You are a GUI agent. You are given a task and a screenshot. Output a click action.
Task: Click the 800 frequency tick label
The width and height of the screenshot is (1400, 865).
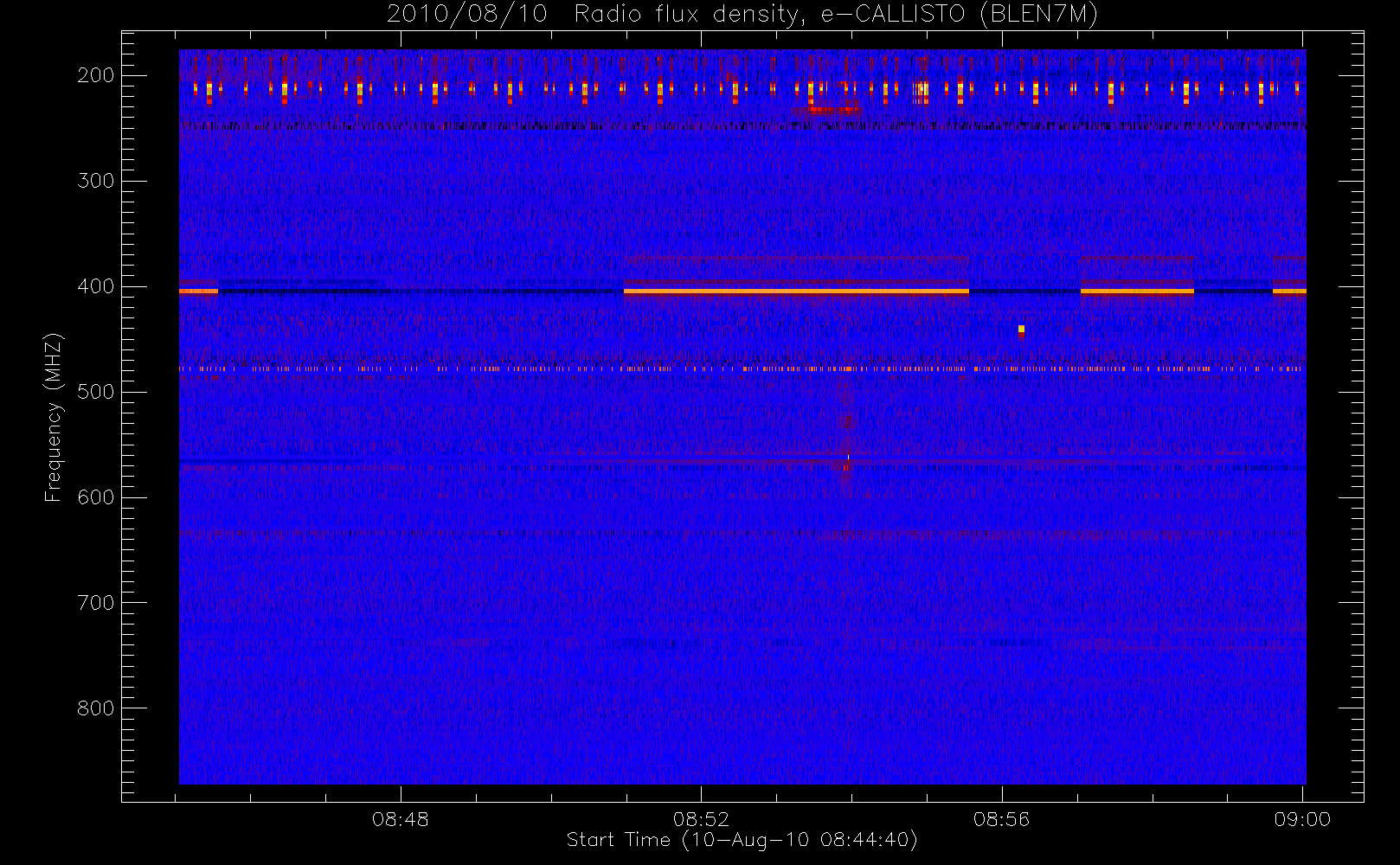(x=95, y=708)
